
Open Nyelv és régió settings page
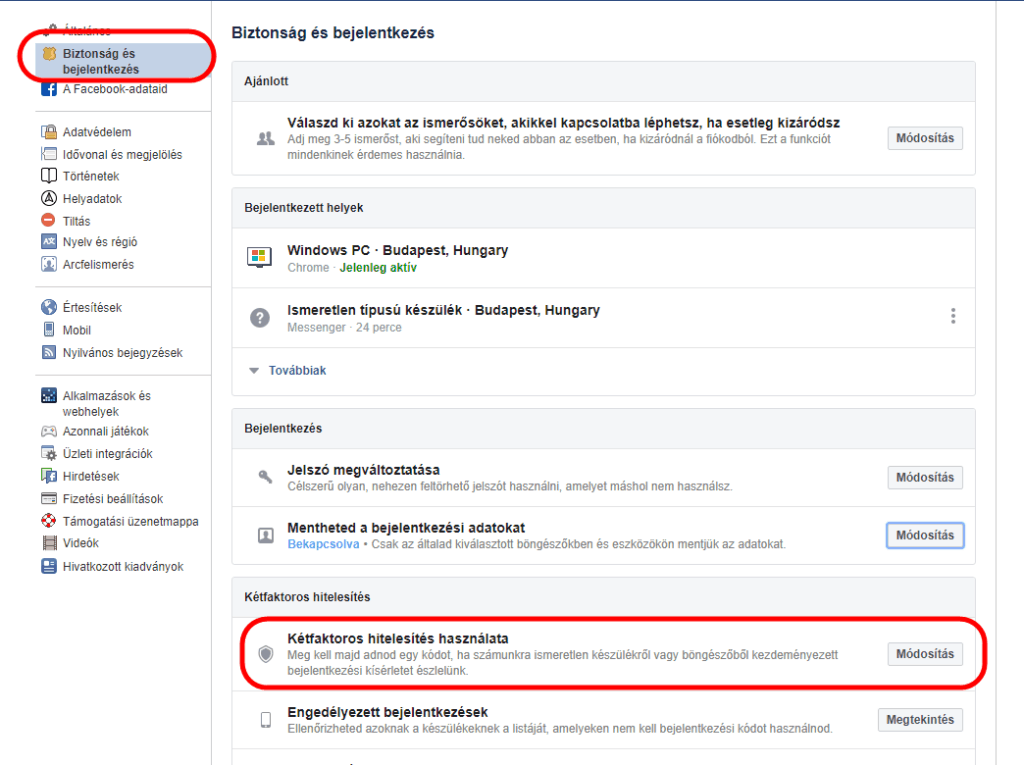(x=100, y=242)
